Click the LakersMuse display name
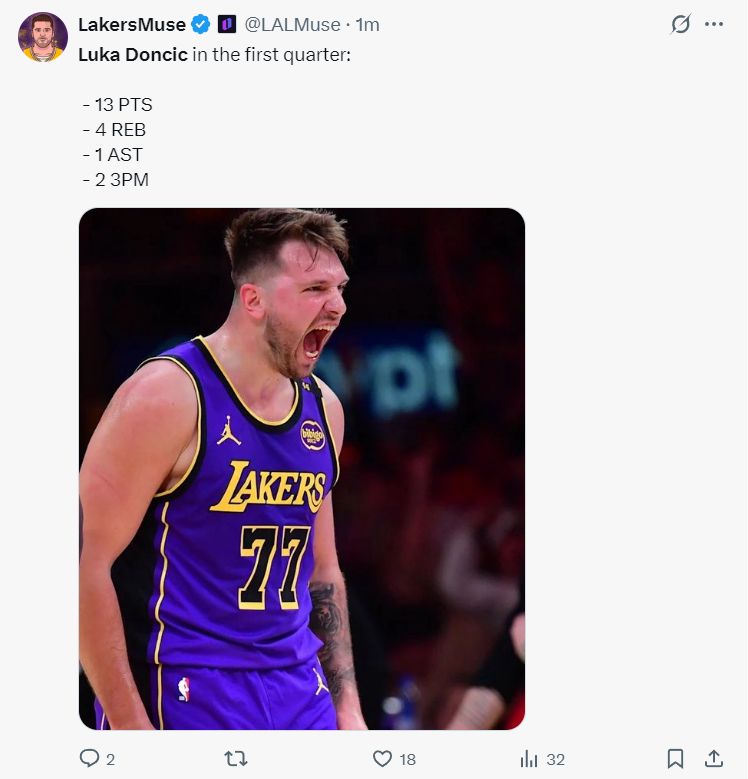Screen dimensions: 748x779 132,24
